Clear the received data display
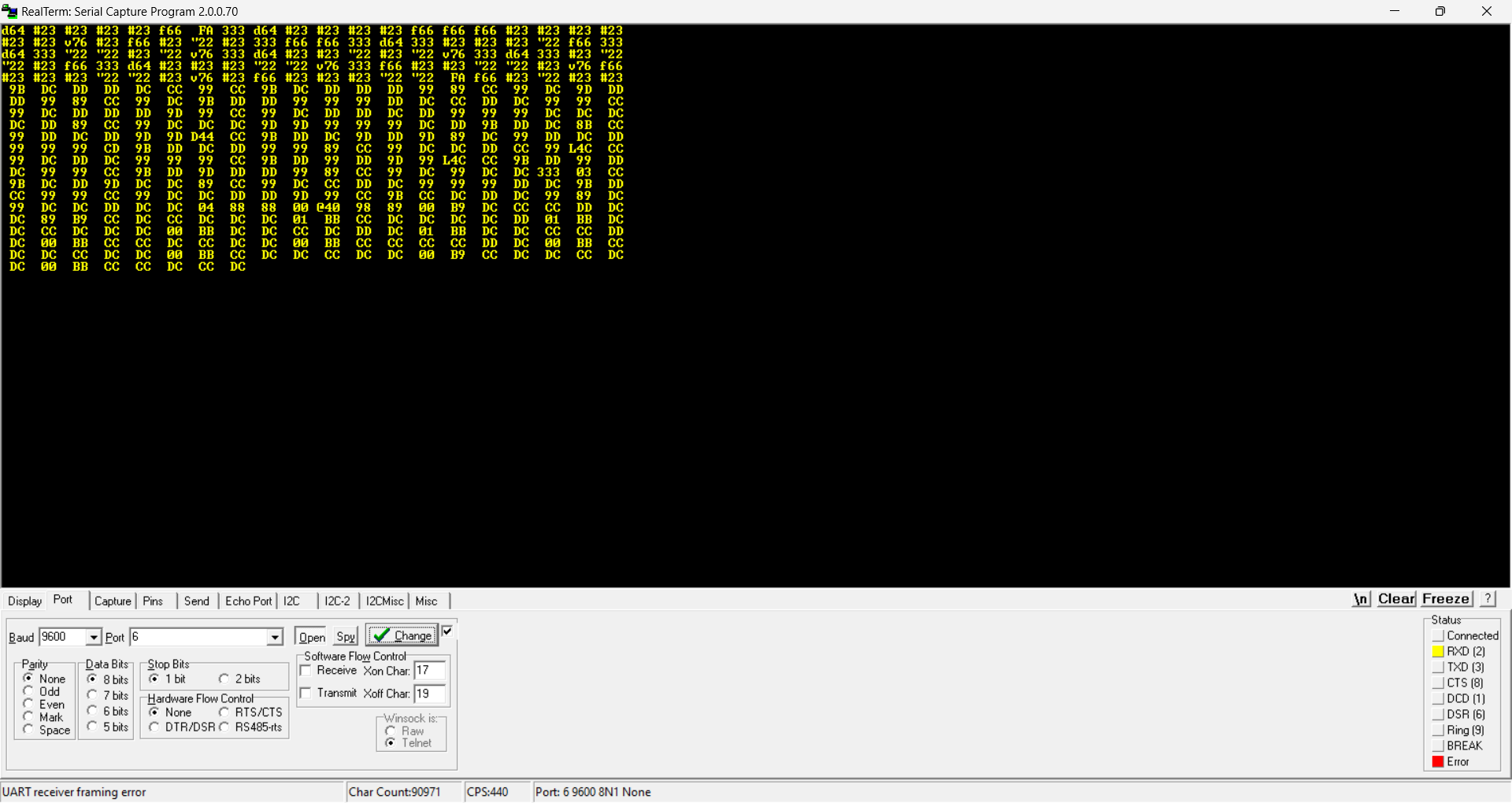The height and width of the screenshot is (803, 1512). [1395, 599]
